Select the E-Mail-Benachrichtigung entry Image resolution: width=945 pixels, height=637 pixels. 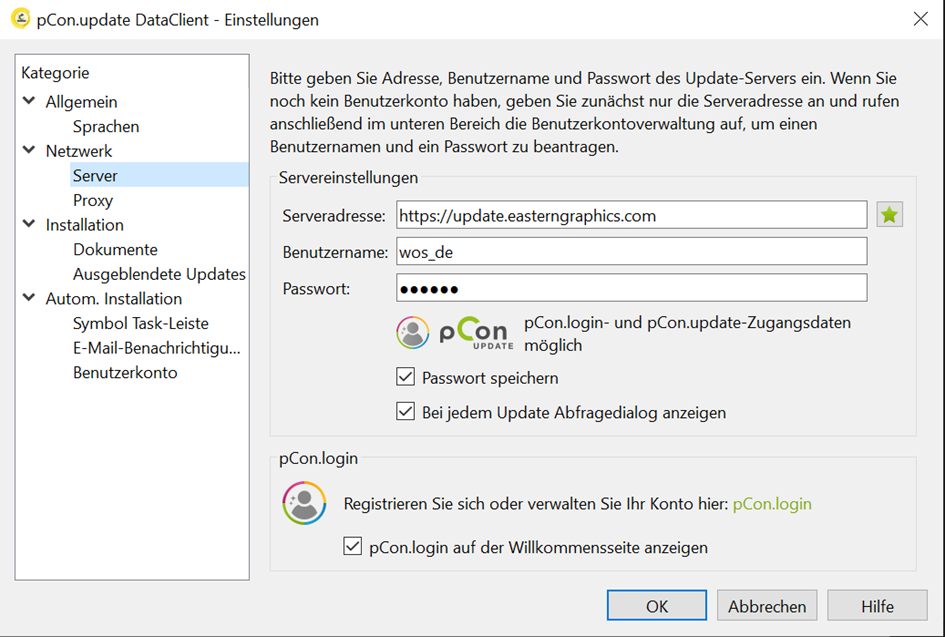click(157, 348)
